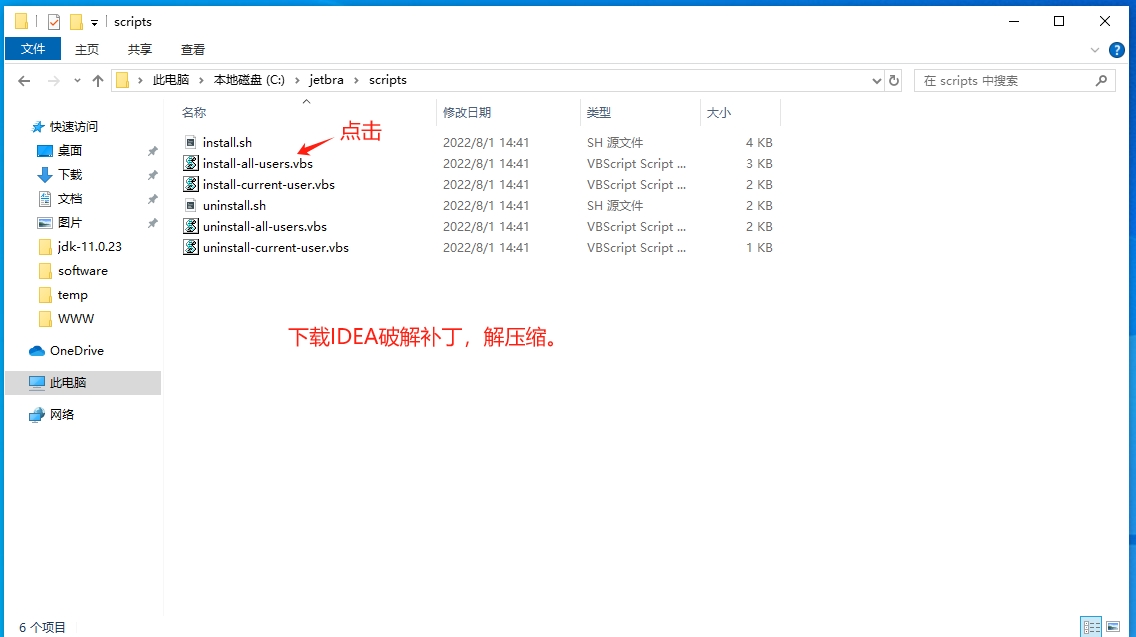Expand the ribbon with the chevron

(x=1095, y=50)
